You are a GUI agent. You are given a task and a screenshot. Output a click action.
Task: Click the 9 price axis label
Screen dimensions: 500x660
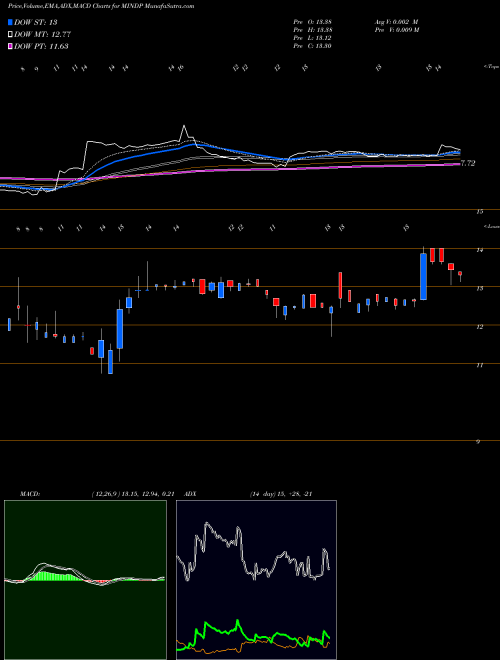(478, 442)
